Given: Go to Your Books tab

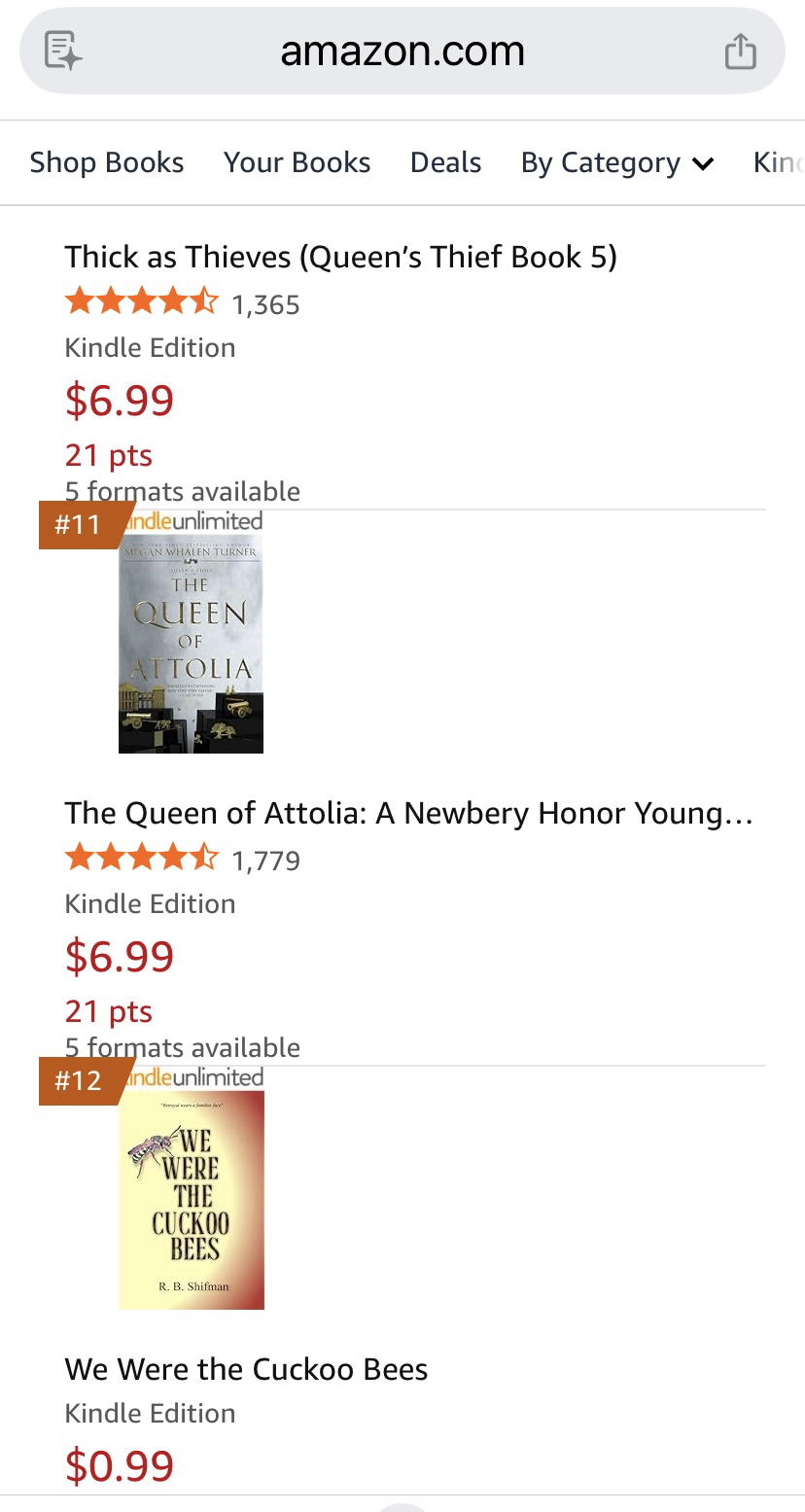Looking at the screenshot, I should pos(297,162).
